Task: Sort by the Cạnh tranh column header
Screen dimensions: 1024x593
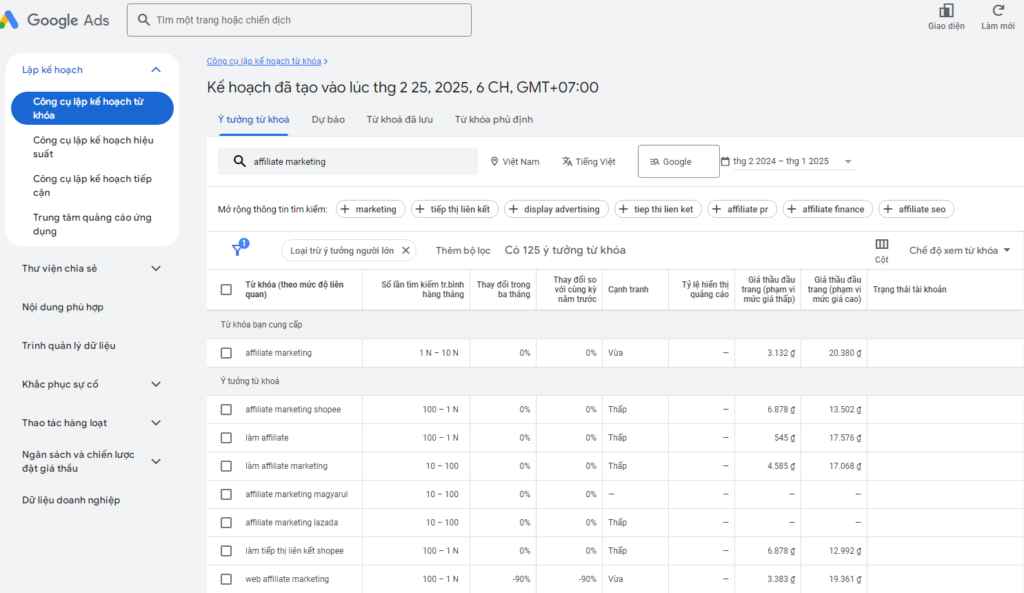Action: point(628,289)
